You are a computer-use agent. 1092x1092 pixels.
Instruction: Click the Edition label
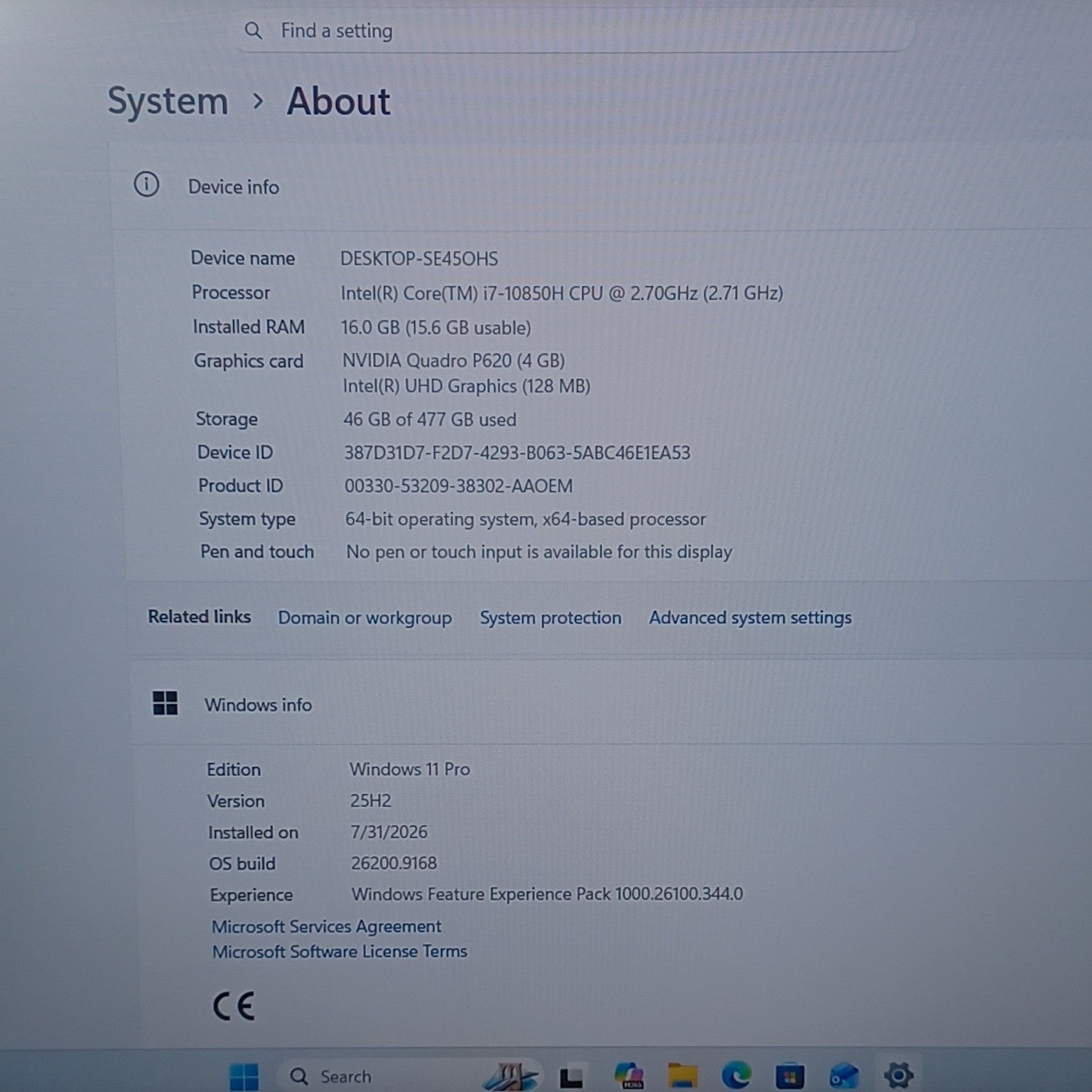(234, 769)
